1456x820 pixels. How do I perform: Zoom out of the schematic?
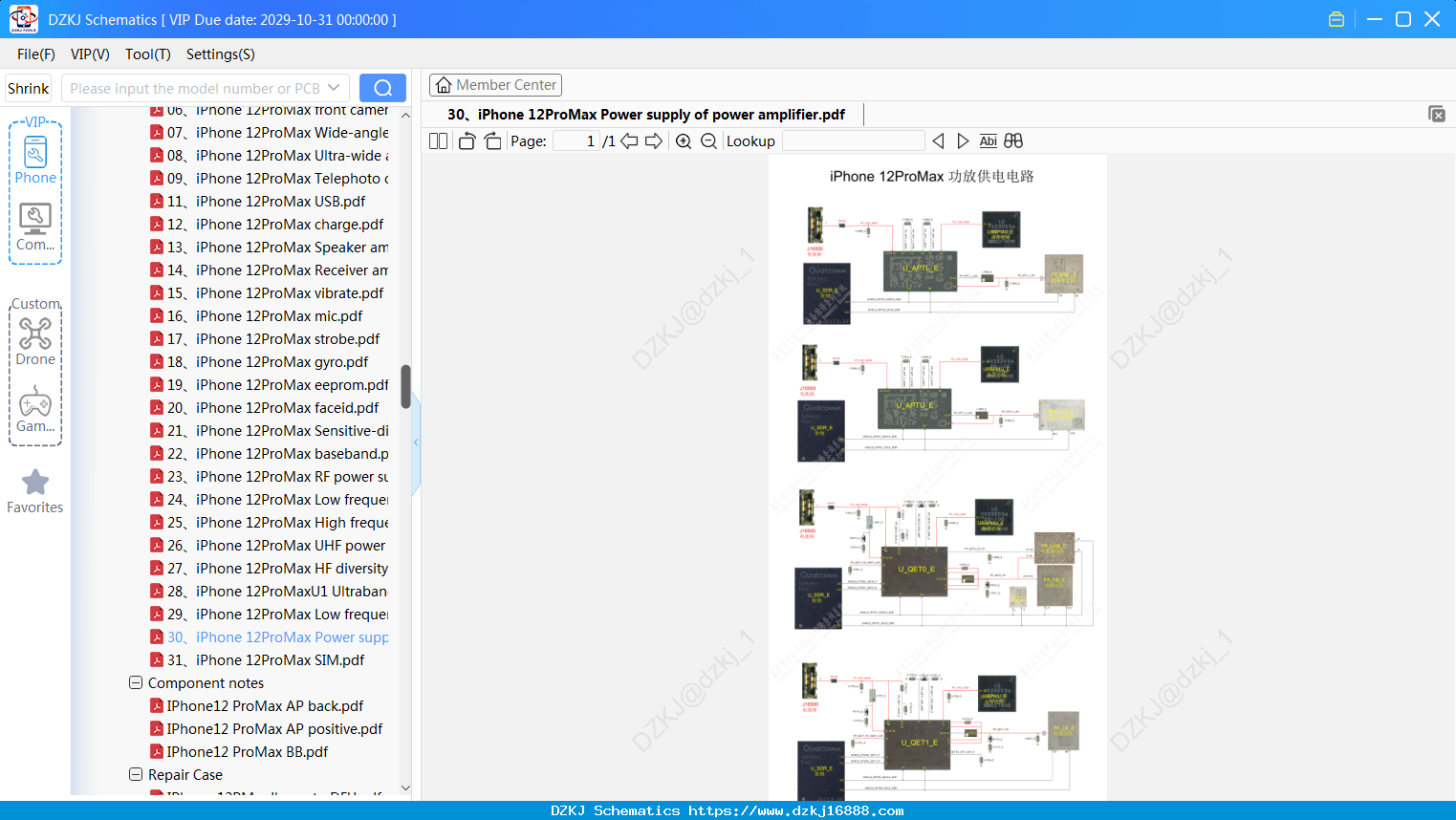coord(708,141)
